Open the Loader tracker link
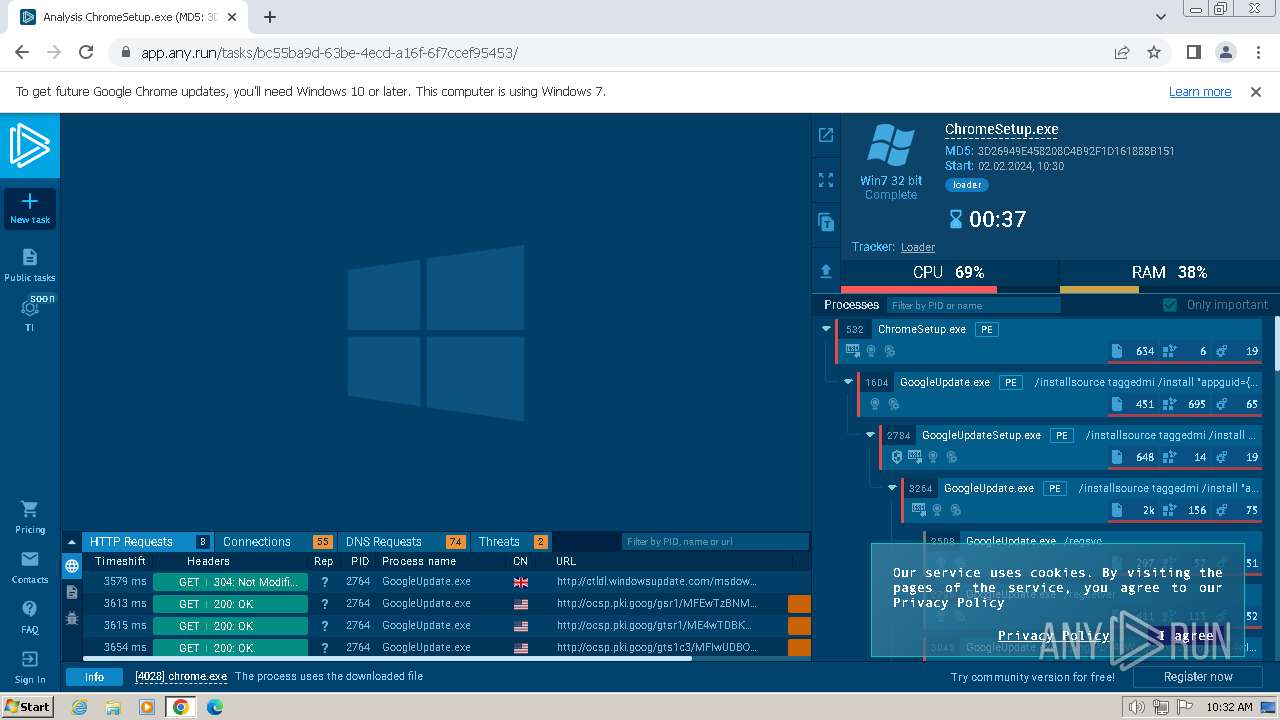 [918, 247]
